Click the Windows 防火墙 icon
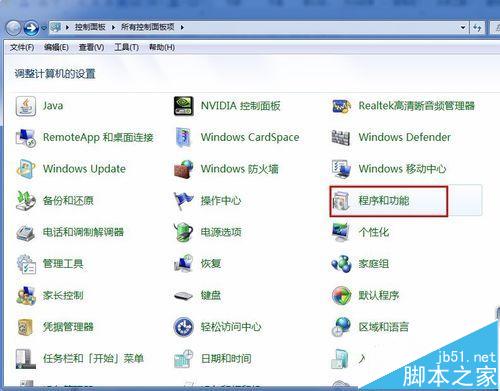 [183, 169]
